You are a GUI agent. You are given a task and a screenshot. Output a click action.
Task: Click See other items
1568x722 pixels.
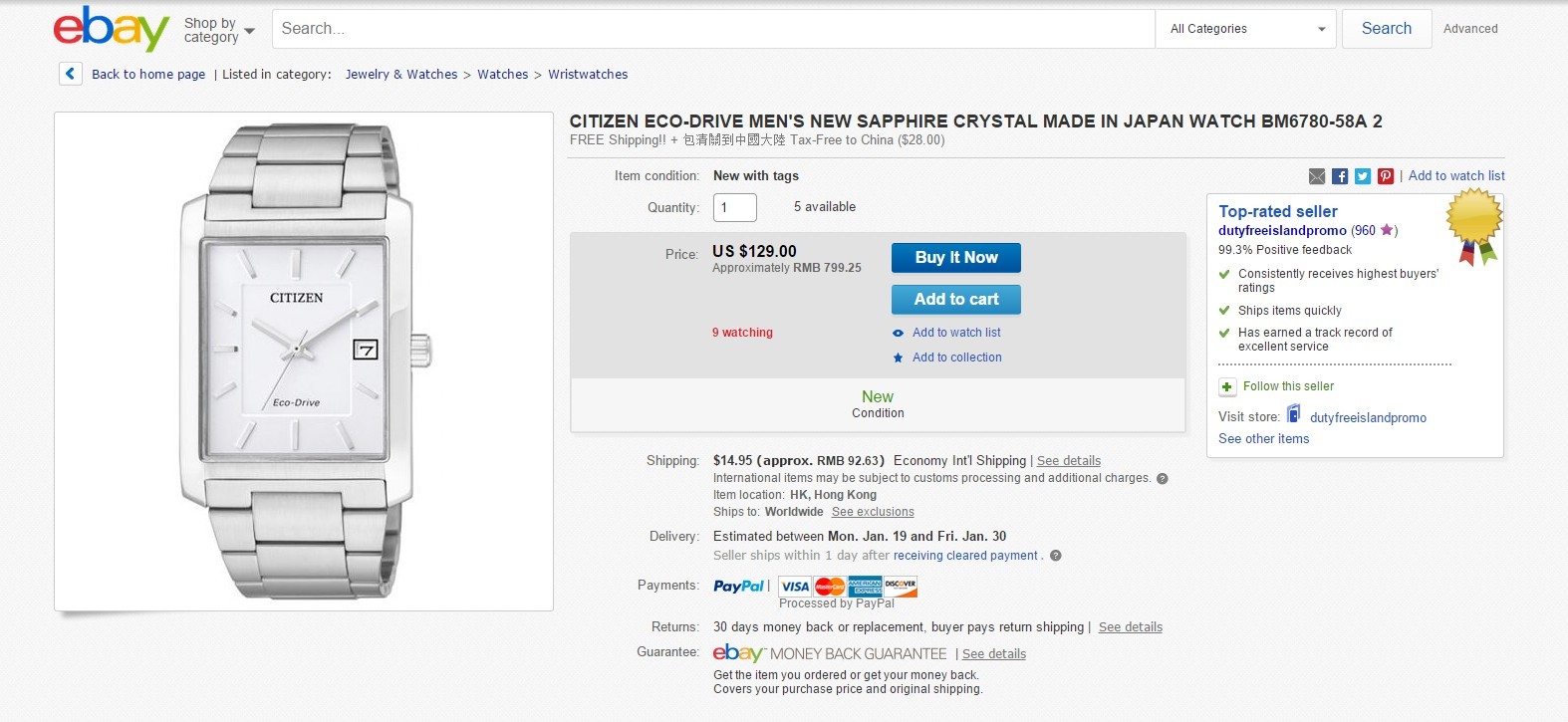pos(1264,439)
